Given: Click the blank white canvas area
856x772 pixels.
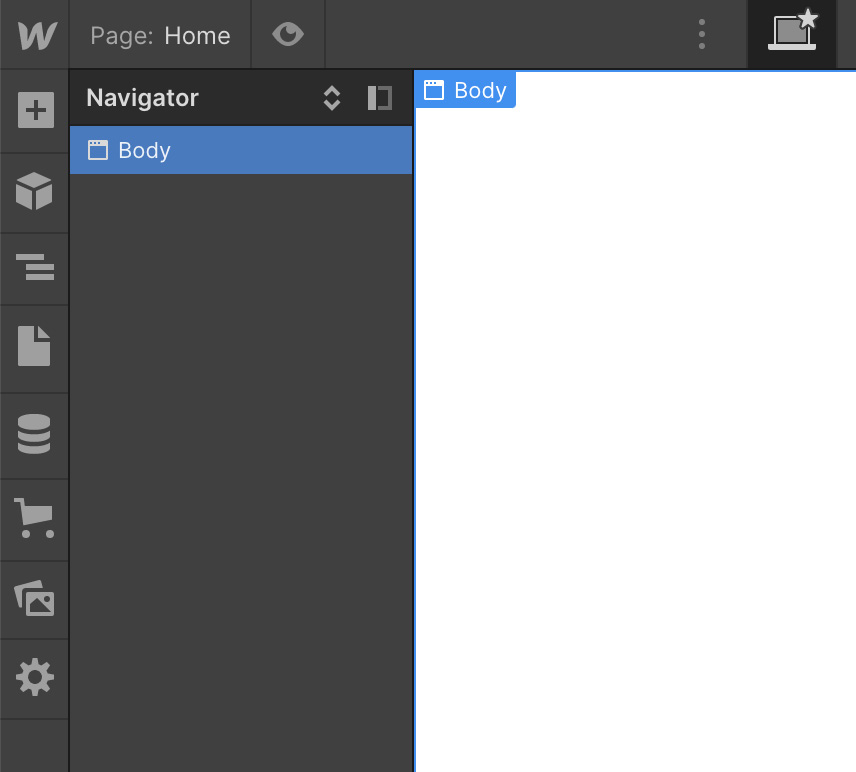Looking at the screenshot, I should point(635,430).
